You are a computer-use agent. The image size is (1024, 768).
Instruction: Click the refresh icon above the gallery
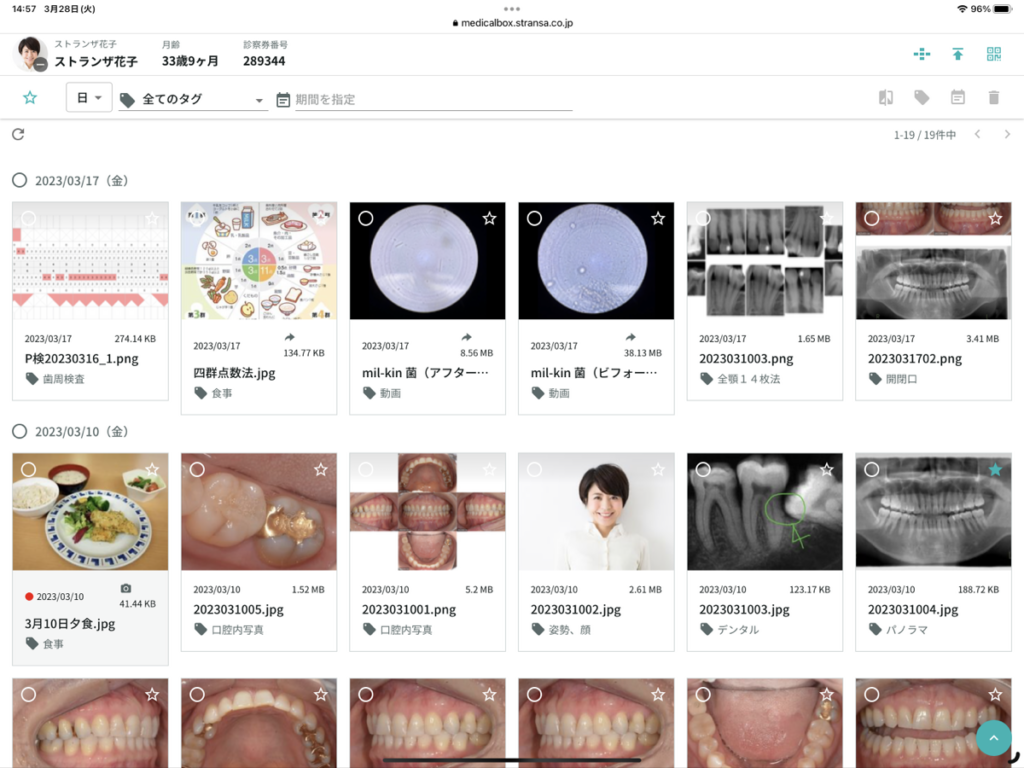[x=18, y=134]
